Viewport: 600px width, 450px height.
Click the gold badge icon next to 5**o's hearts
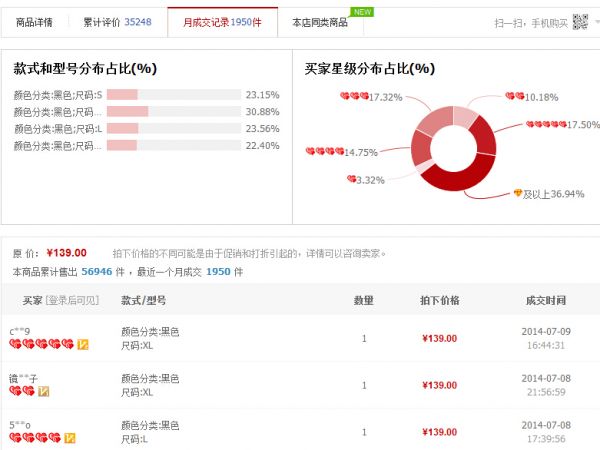(70, 438)
